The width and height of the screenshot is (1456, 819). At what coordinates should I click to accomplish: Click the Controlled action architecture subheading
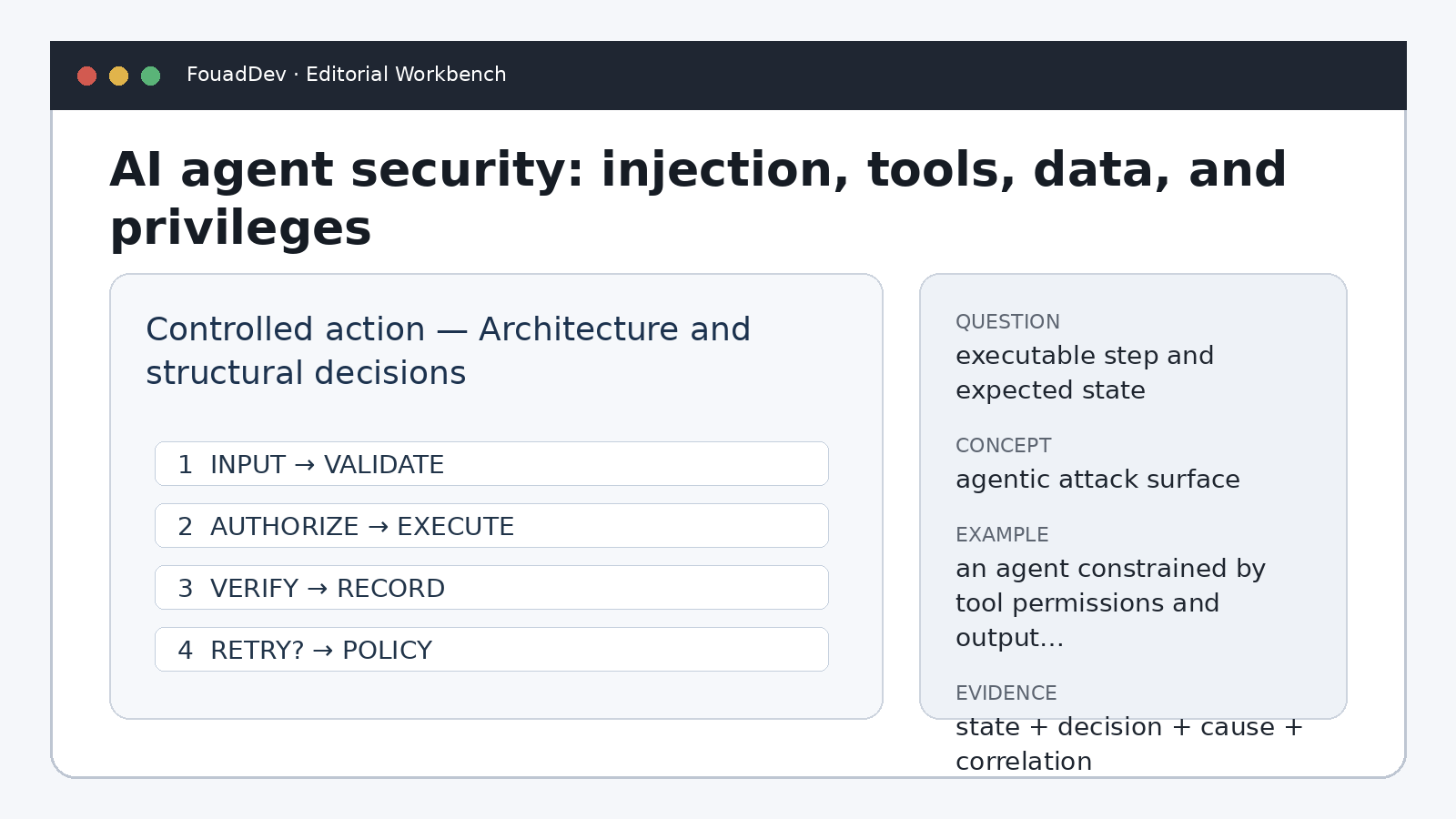click(x=448, y=350)
